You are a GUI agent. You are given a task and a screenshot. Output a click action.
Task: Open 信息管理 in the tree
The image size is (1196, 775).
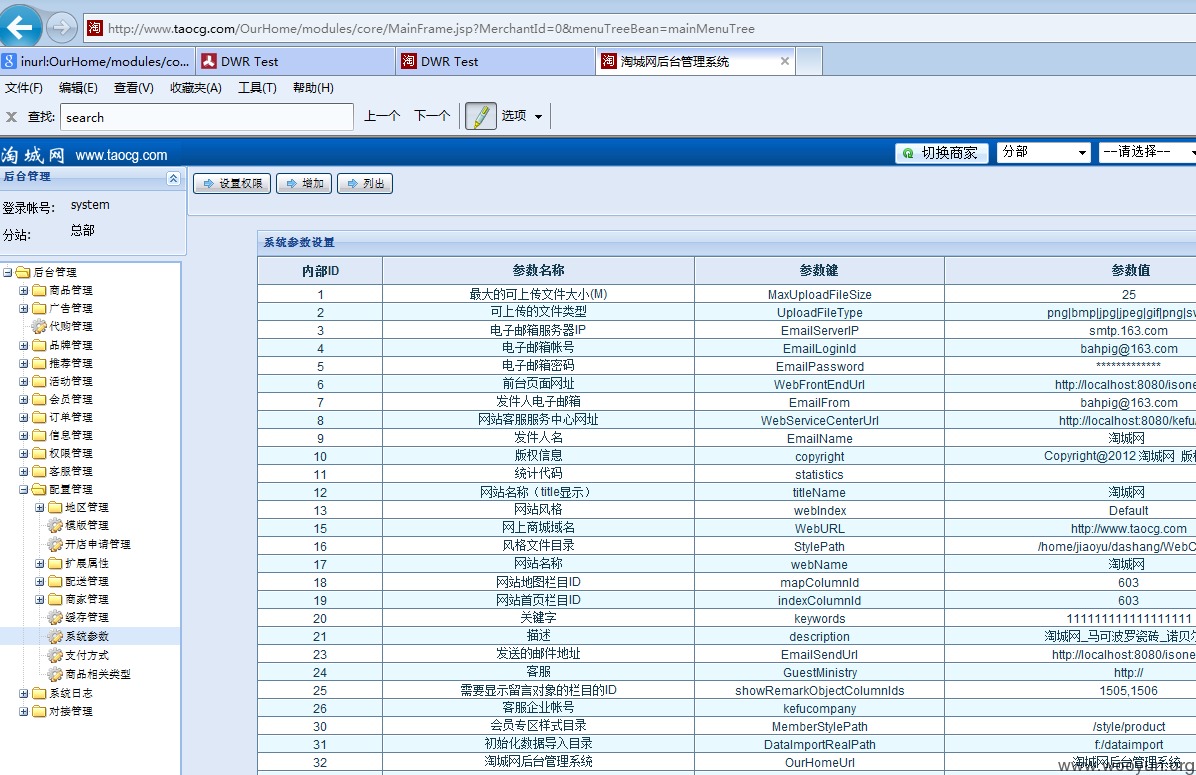tap(71, 436)
